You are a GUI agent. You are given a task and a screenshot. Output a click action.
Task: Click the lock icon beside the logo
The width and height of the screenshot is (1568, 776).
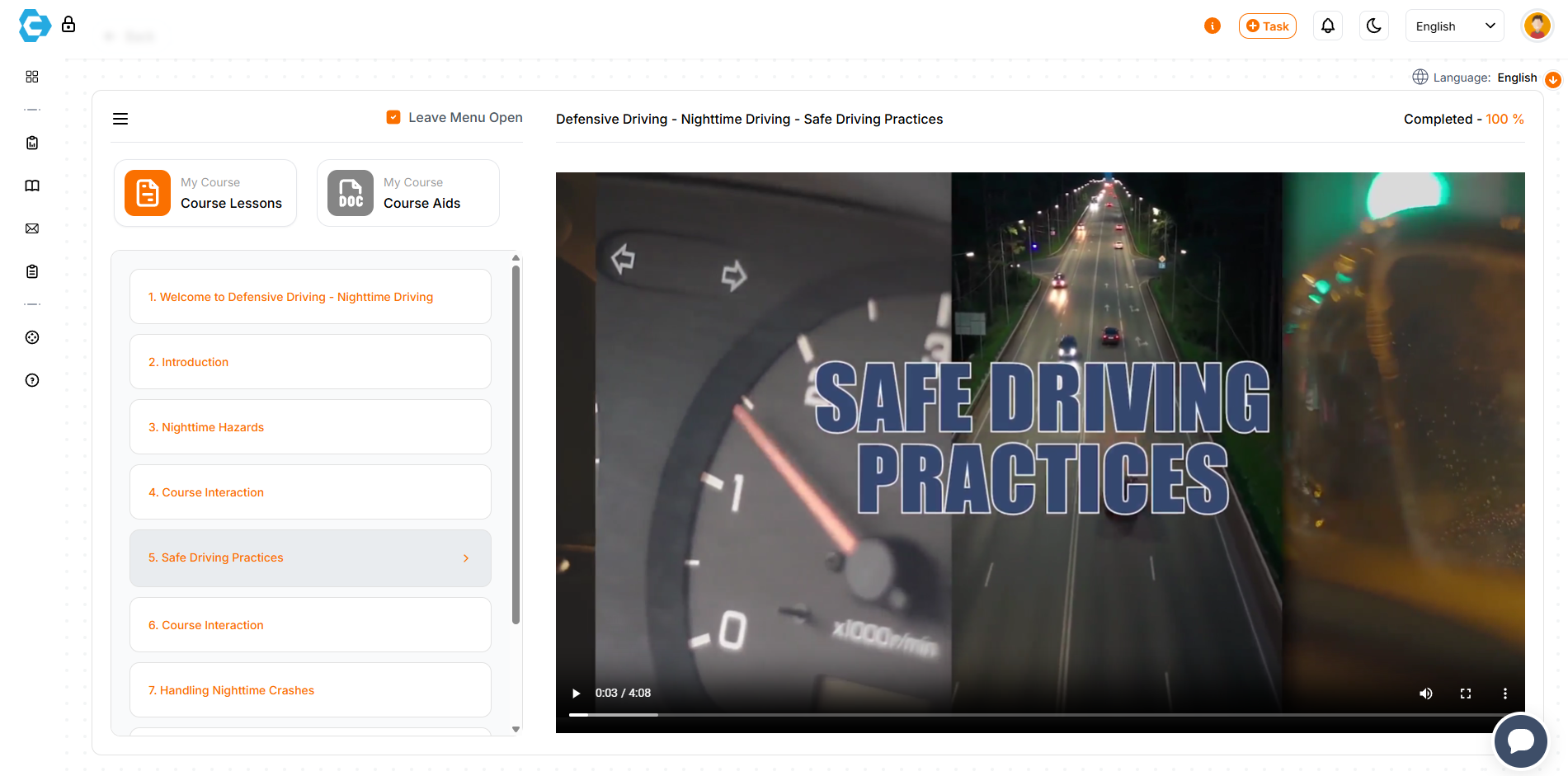tap(68, 25)
